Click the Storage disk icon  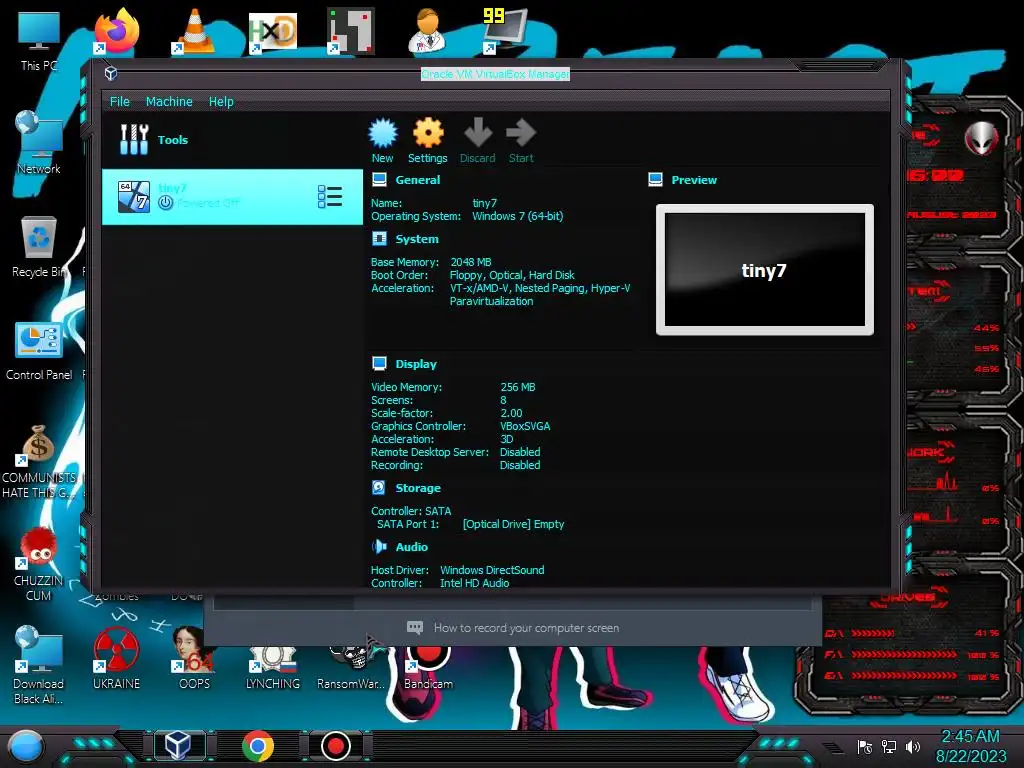coord(379,487)
